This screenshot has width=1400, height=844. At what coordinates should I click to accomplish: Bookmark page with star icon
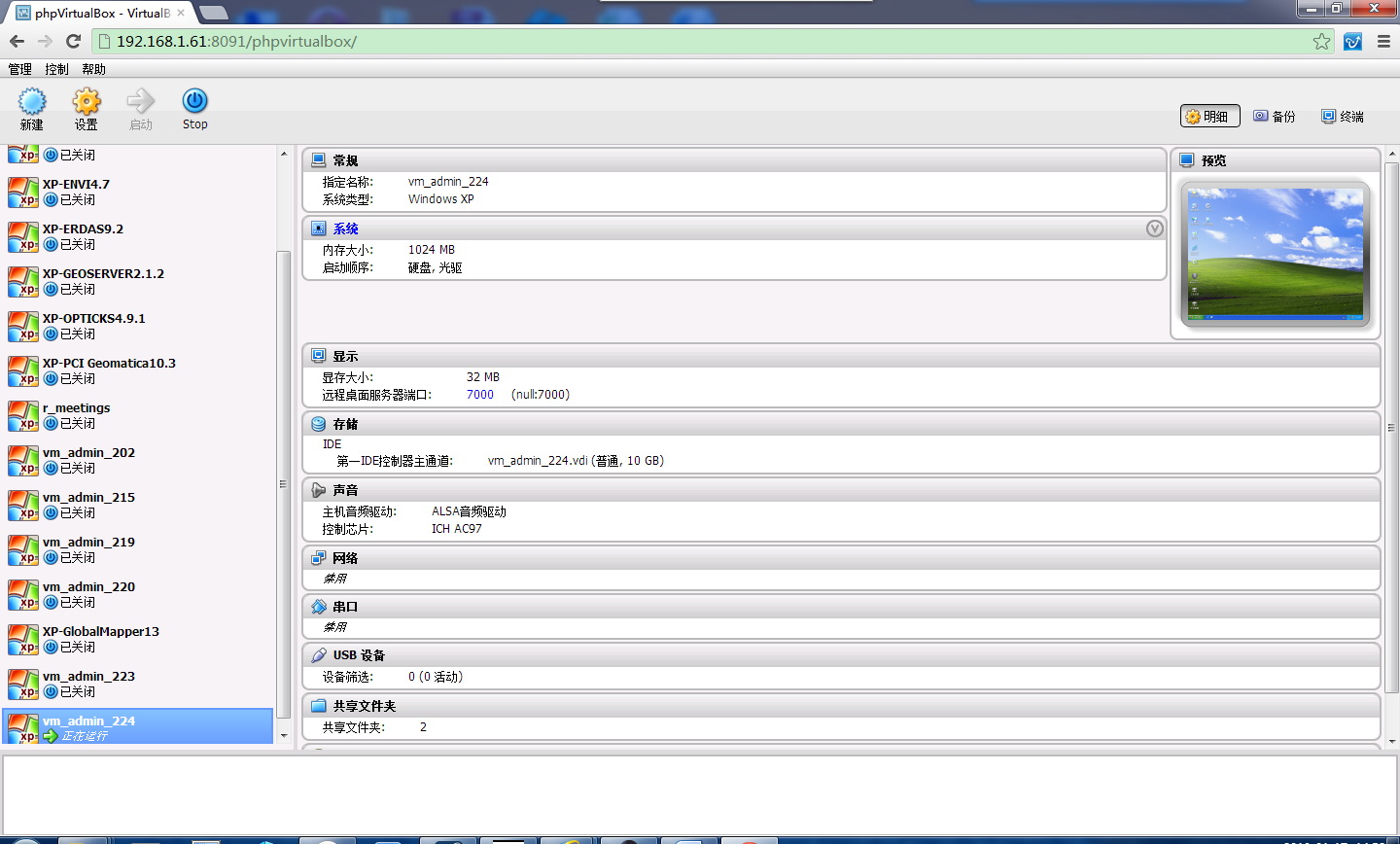[1321, 41]
